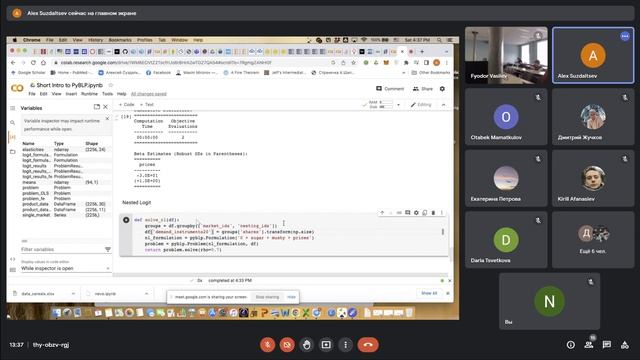Select Daria Tsvetkova participant tile
This screenshot has width=640, height=360.
506,240
